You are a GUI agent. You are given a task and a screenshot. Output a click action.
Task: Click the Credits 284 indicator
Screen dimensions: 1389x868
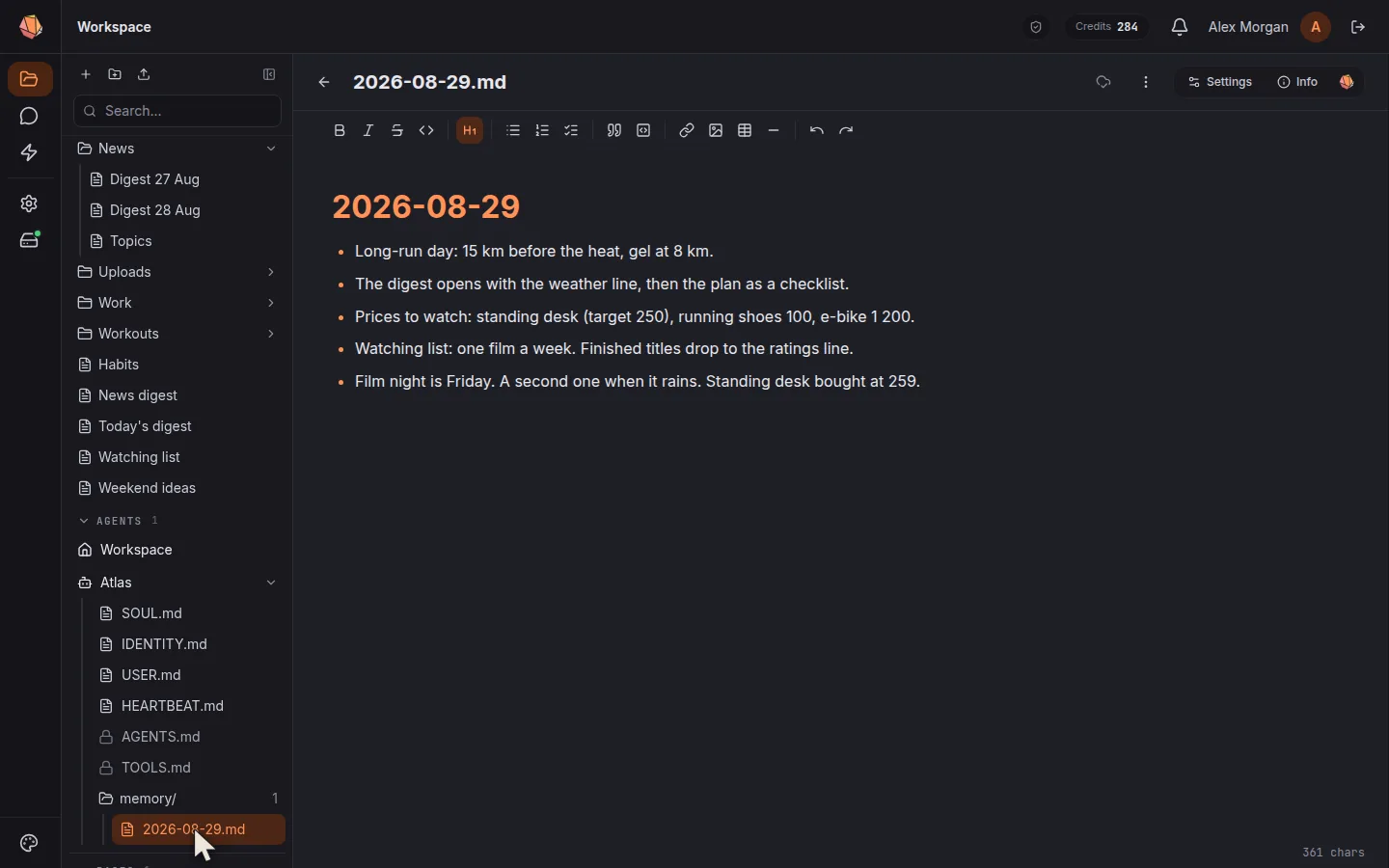[x=1107, y=27]
